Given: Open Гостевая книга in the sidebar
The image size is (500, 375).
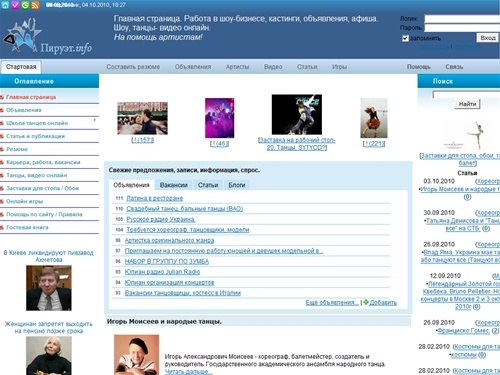Looking at the screenshot, I should click(x=27, y=228).
